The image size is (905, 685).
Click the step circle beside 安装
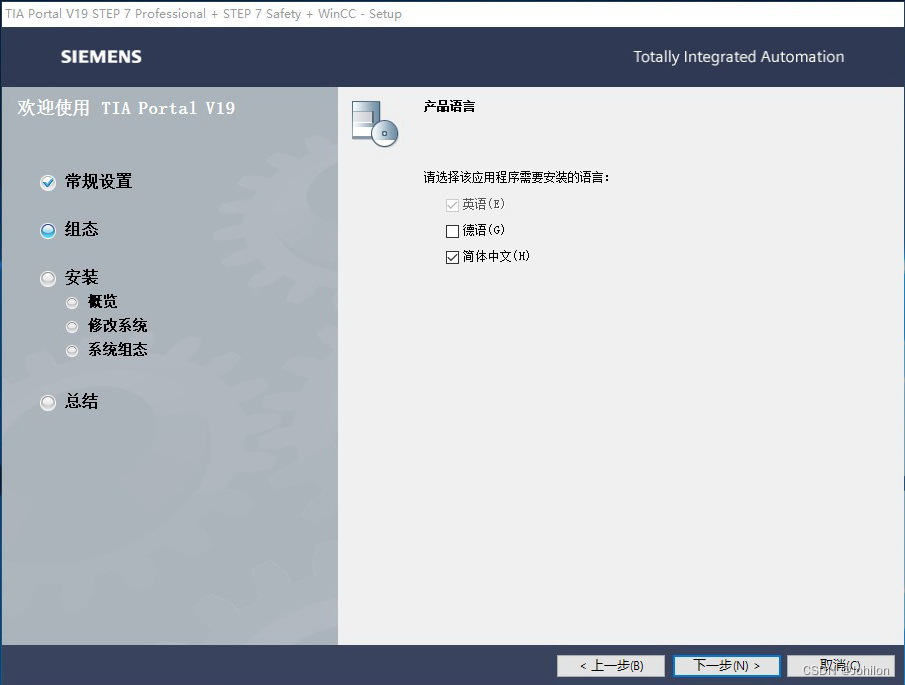47,277
